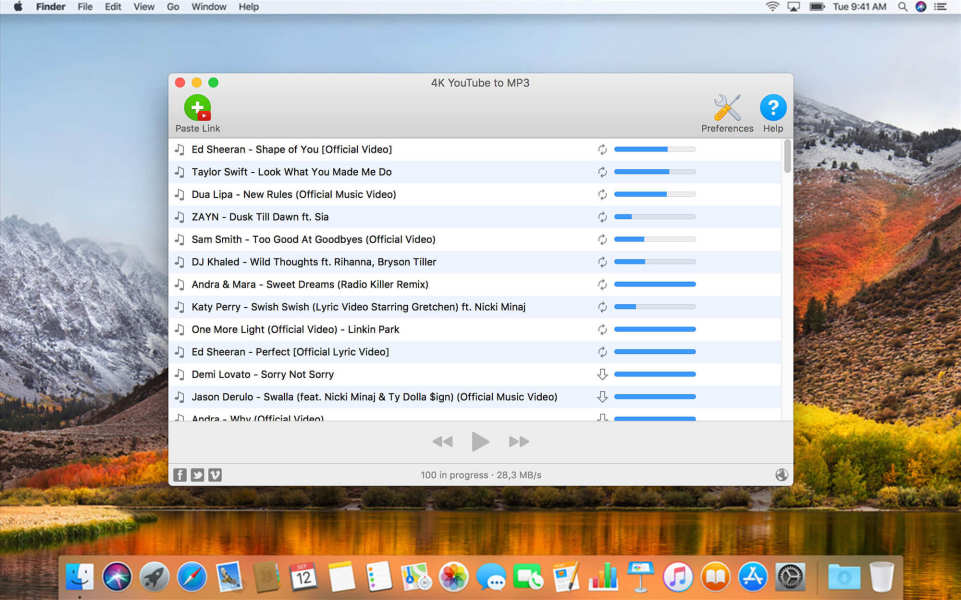Click the music note icon beside ZAYN - Dusk Till Dawn
Screen dimensions: 961x600
point(180,216)
